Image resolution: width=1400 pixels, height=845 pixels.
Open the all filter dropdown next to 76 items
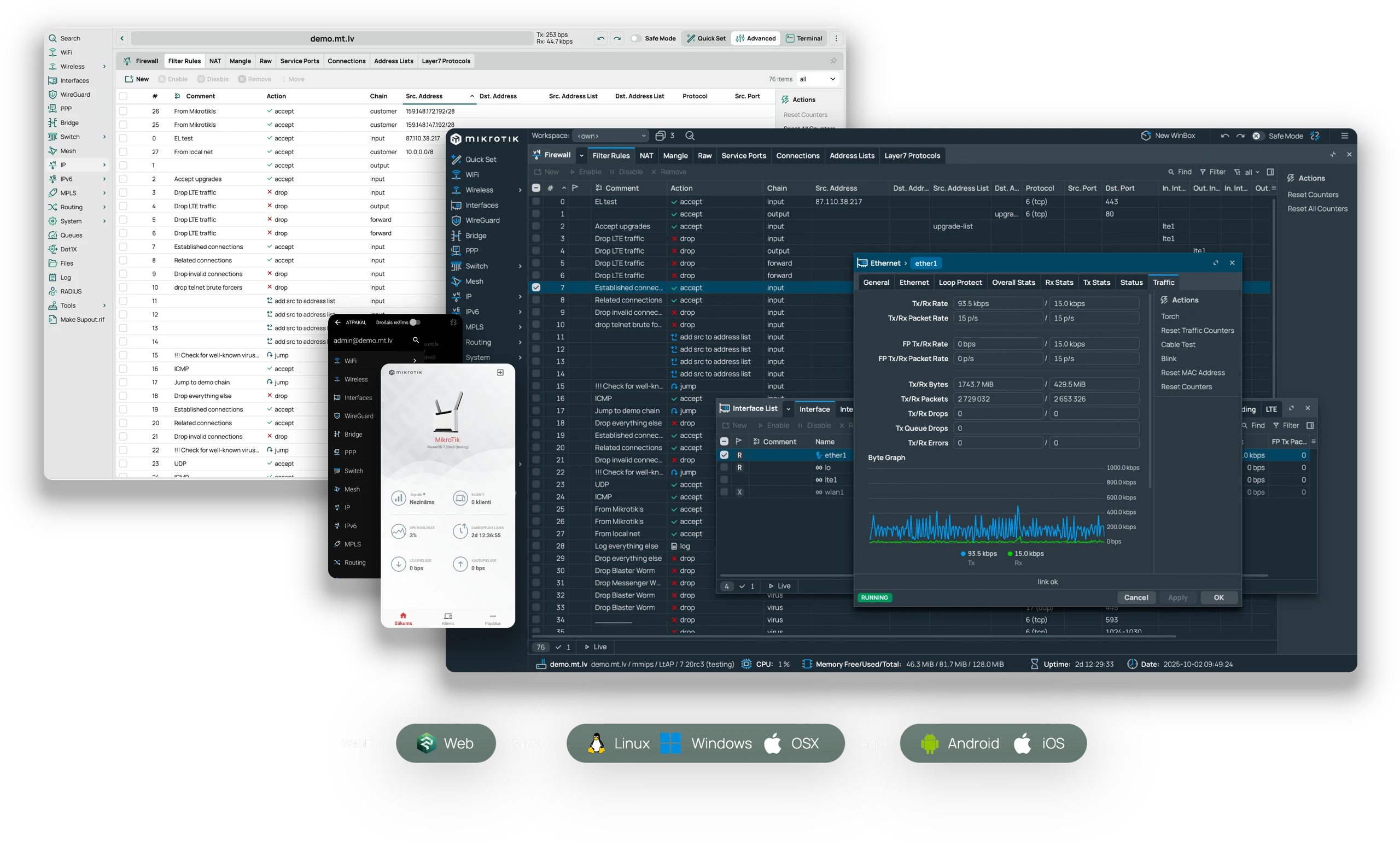coord(817,79)
